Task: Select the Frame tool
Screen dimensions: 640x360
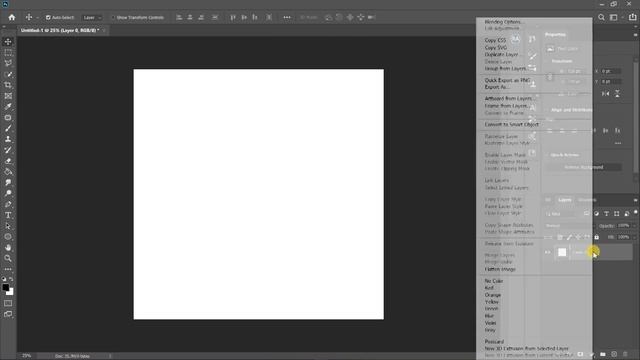Action: (x=8, y=96)
